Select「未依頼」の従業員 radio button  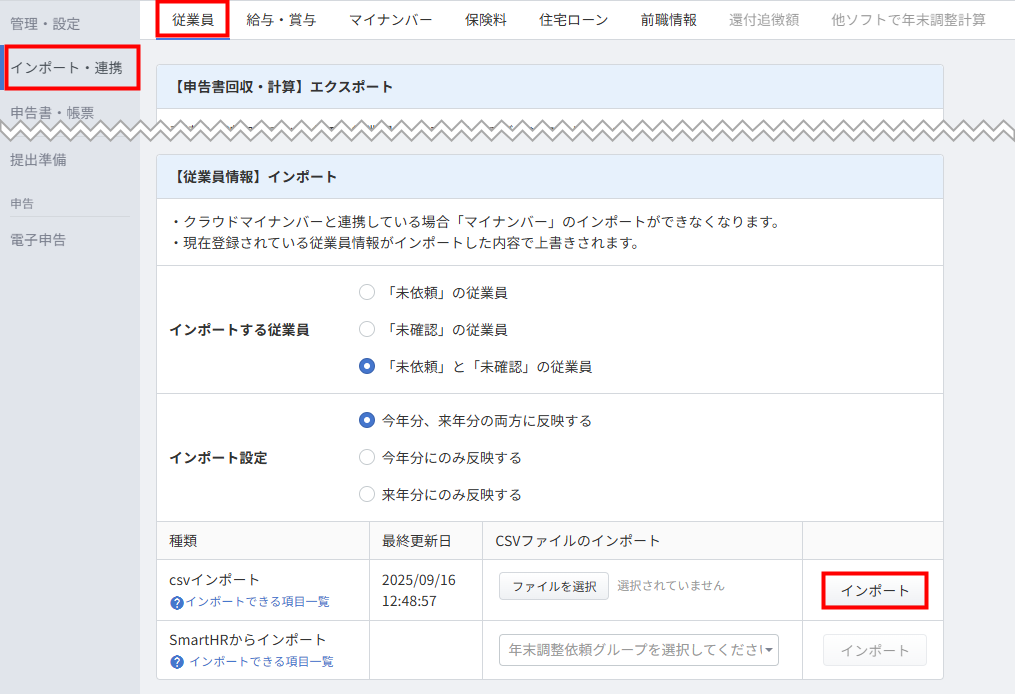[x=367, y=293]
